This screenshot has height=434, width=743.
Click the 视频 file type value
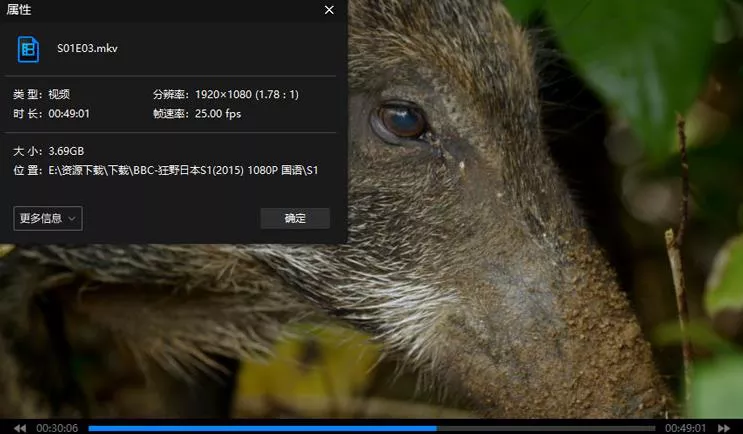(59, 94)
